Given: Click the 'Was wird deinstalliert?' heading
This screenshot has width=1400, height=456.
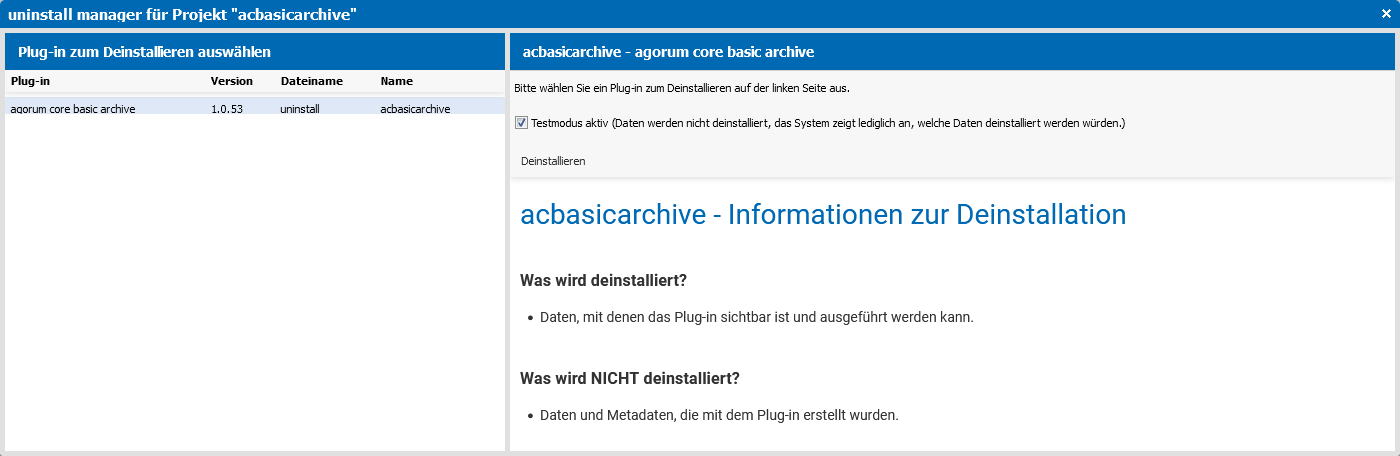Looking at the screenshot, I should 603,279.
